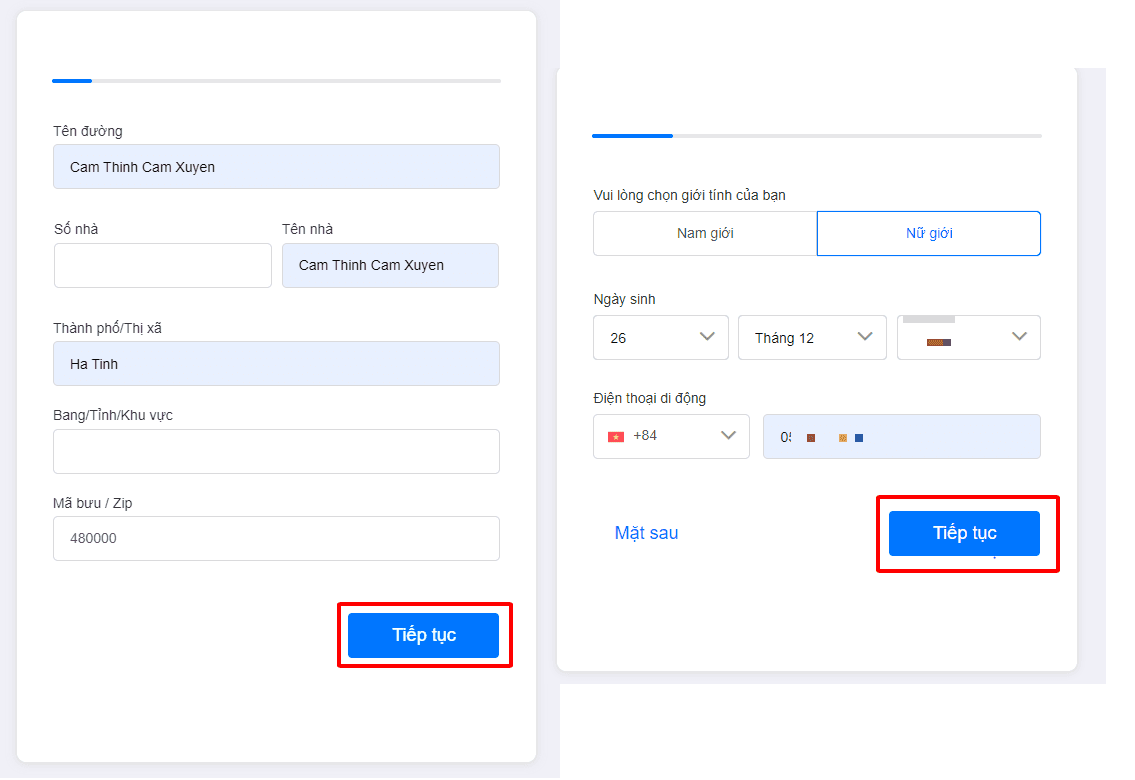Screen dimensions: 1135x780
Task: Click Tiếp tục button on personal info form
Action: 964,533
